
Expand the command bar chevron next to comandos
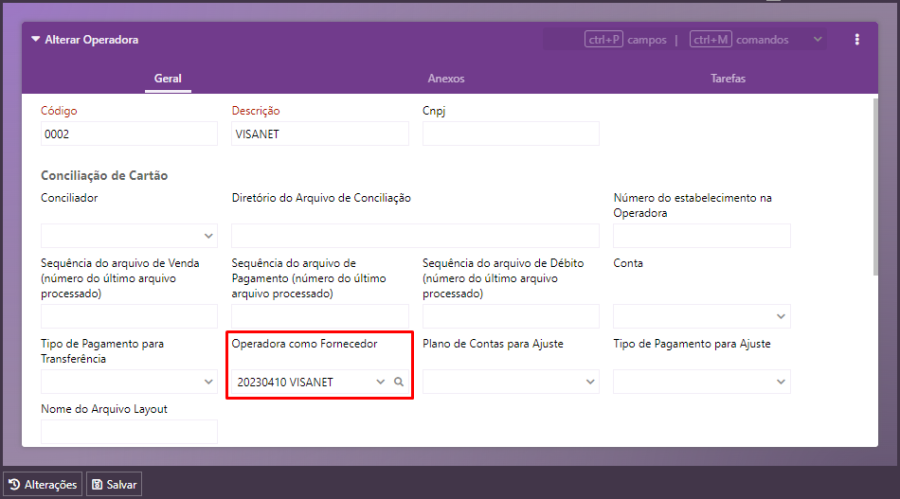click(818, 39)
